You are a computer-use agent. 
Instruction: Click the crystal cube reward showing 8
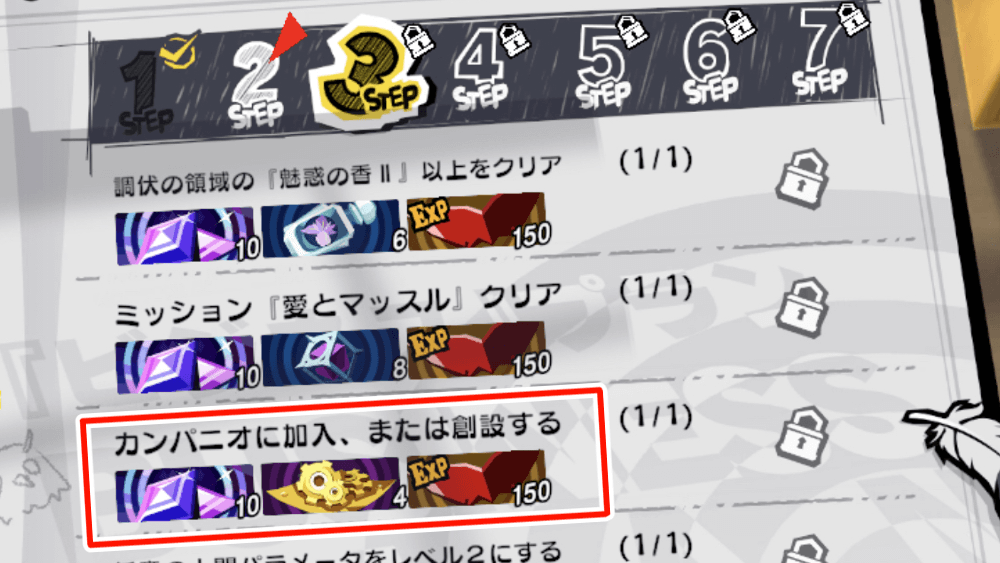click(333, 356)
